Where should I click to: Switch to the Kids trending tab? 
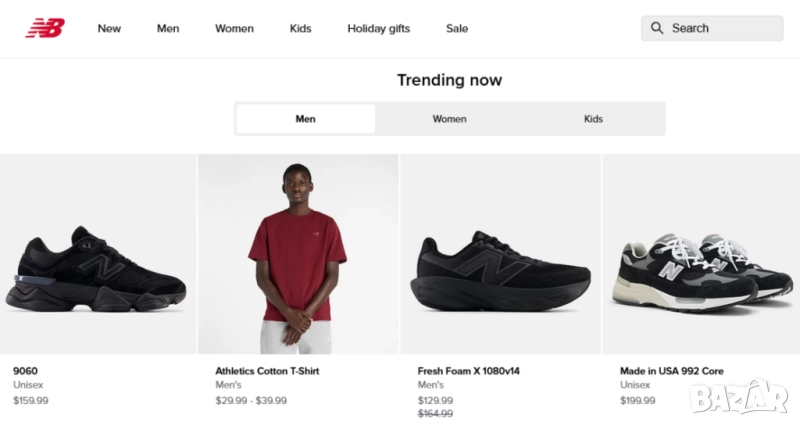[x=593, y=119]
